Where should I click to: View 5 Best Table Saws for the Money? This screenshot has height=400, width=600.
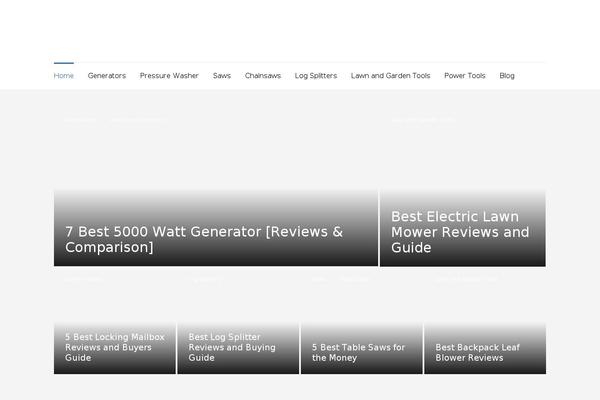(x=358, y=353)
